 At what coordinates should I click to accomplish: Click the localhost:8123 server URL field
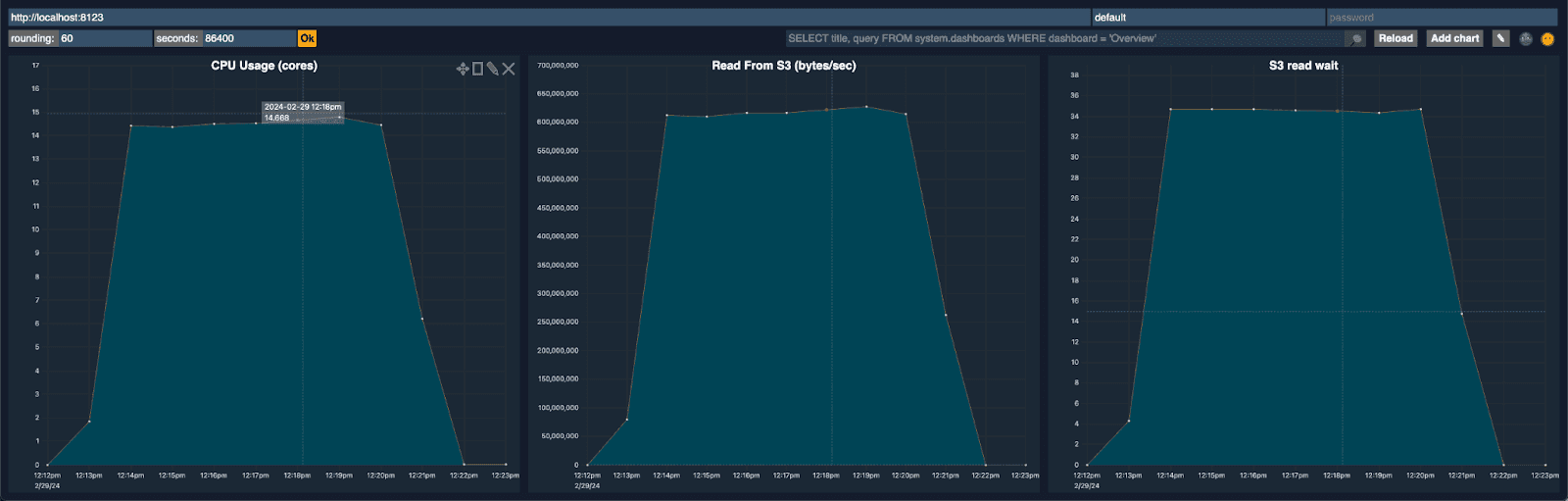click(x=550, y=17)
